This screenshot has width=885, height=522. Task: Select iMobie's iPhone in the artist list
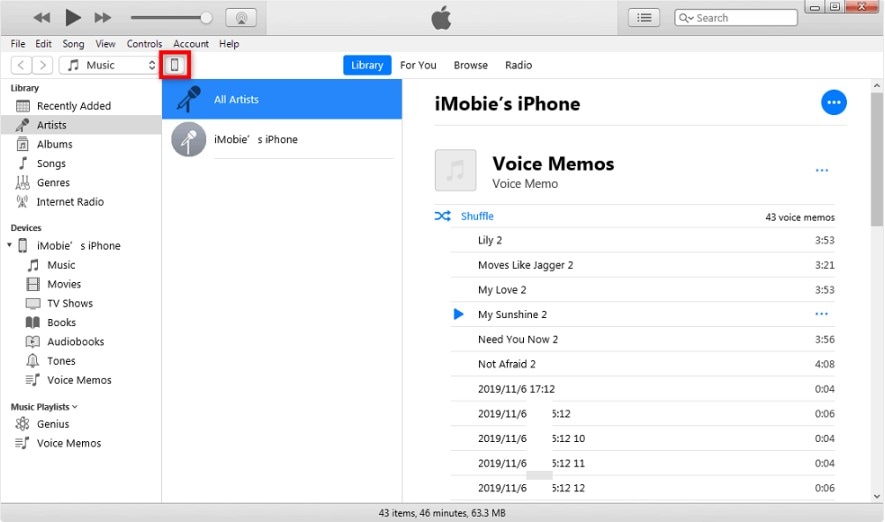[282, 139]
